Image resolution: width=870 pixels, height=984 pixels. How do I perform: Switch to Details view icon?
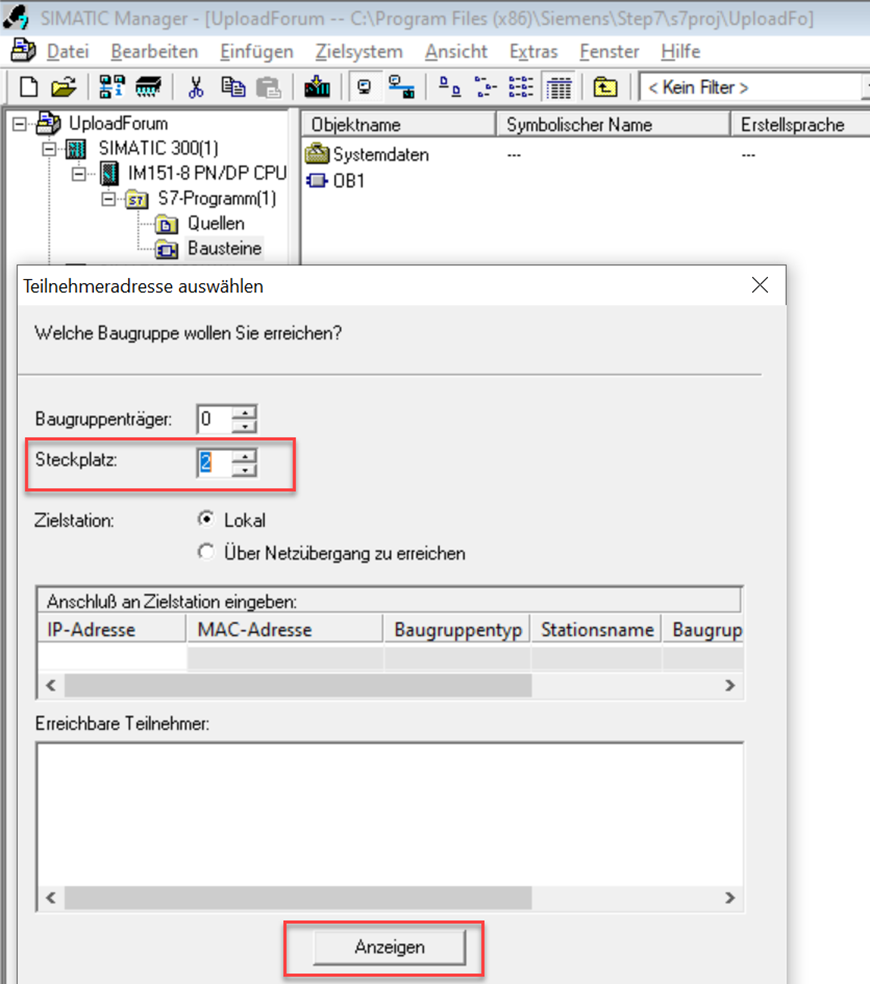pyautogui.click(x=559, y=87)
